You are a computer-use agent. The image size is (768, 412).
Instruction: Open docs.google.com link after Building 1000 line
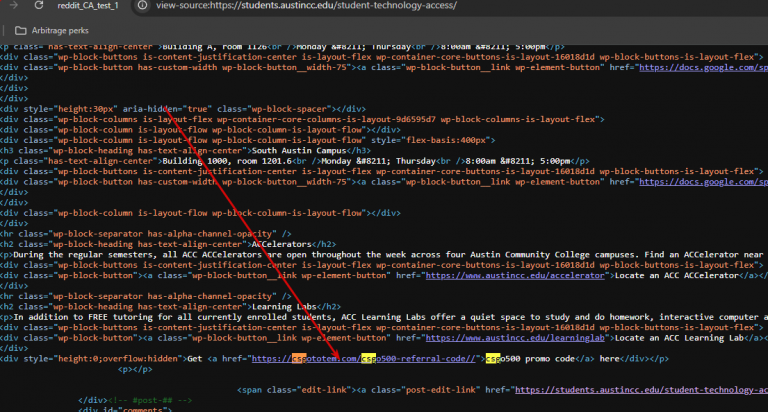tap(703, 182)
